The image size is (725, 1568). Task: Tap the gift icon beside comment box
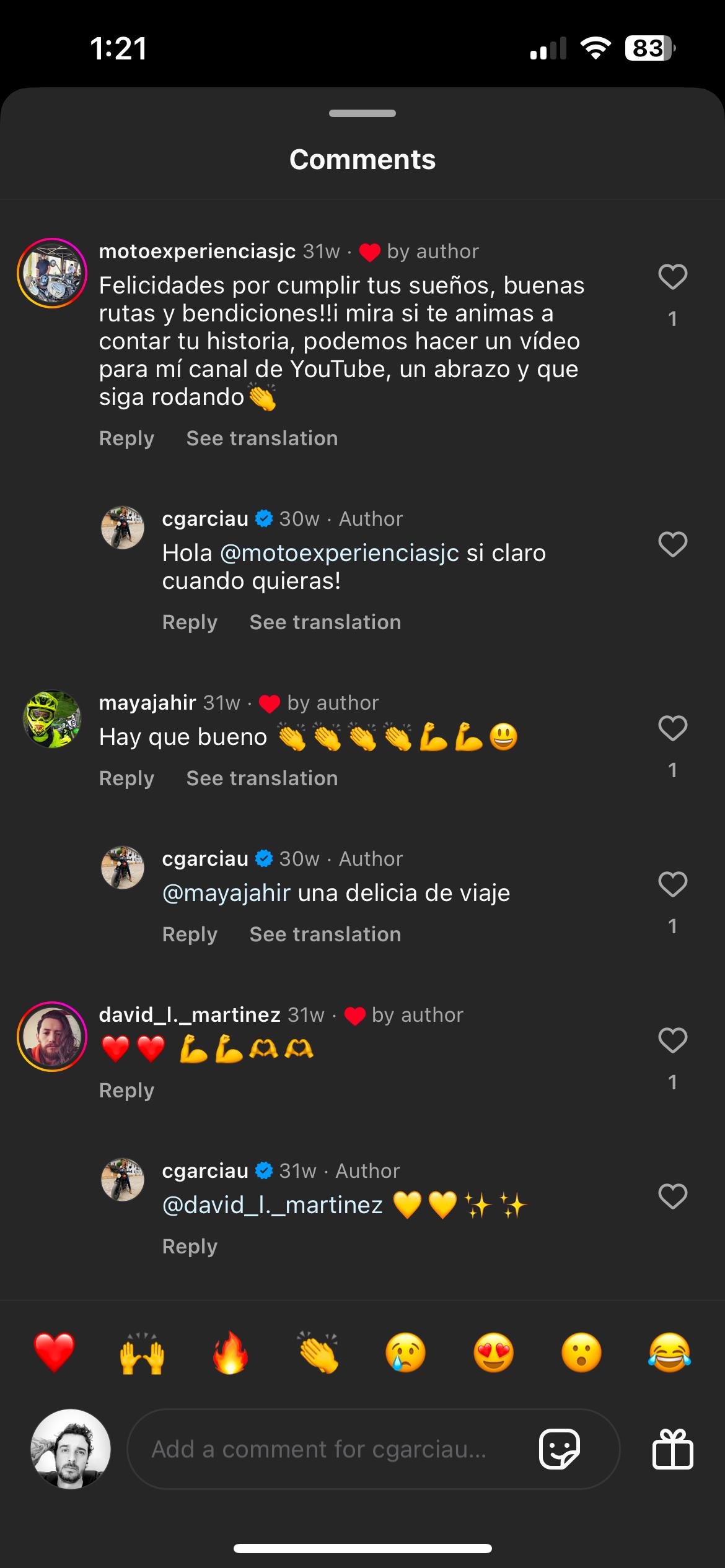click(672, 1449)
